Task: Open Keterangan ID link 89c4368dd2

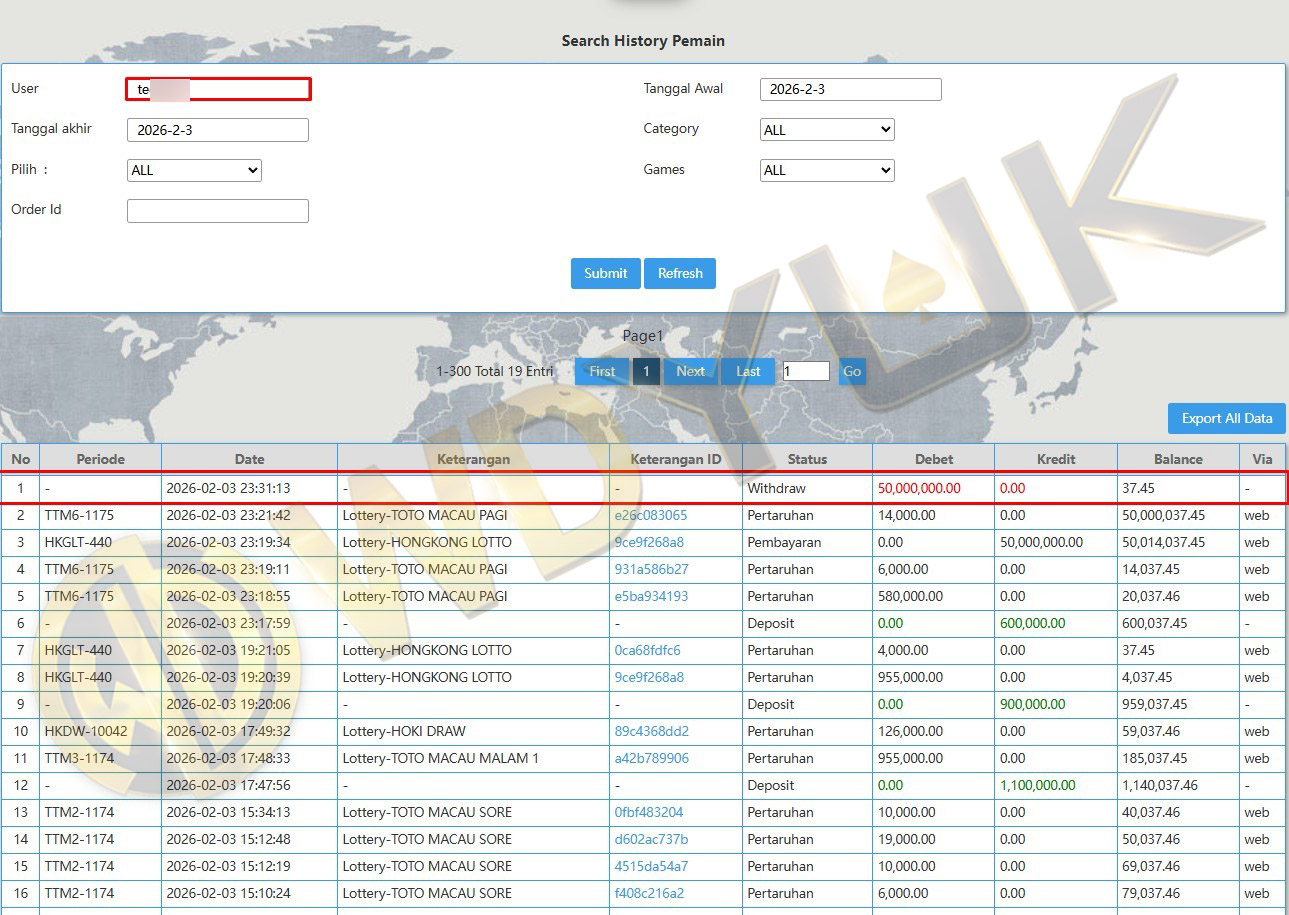Action: [x=651, y=731]
